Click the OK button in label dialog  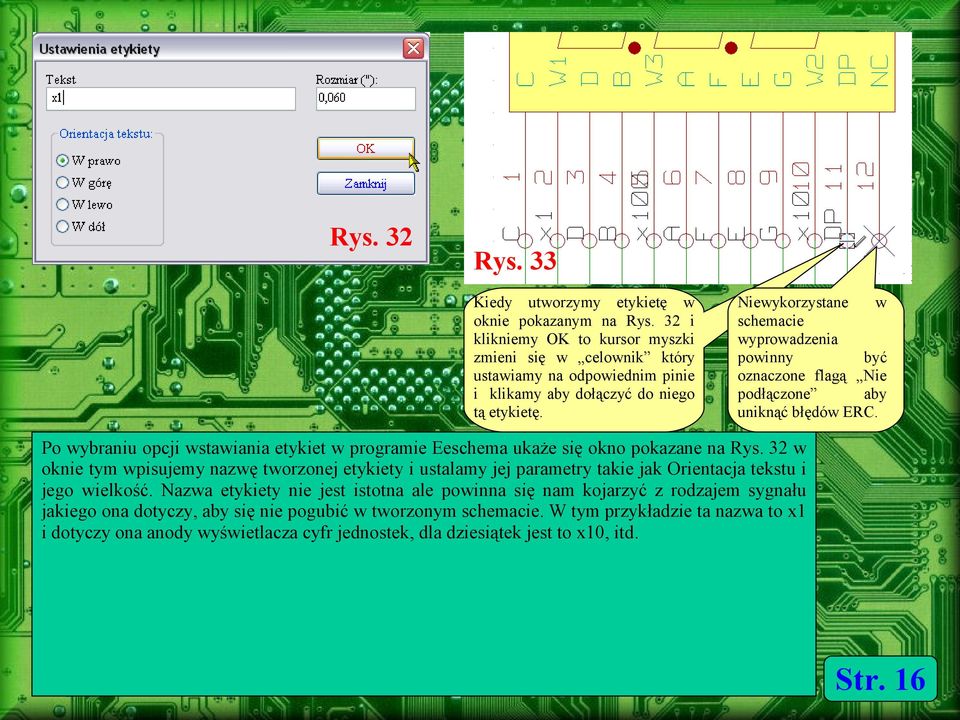[366, 148]
